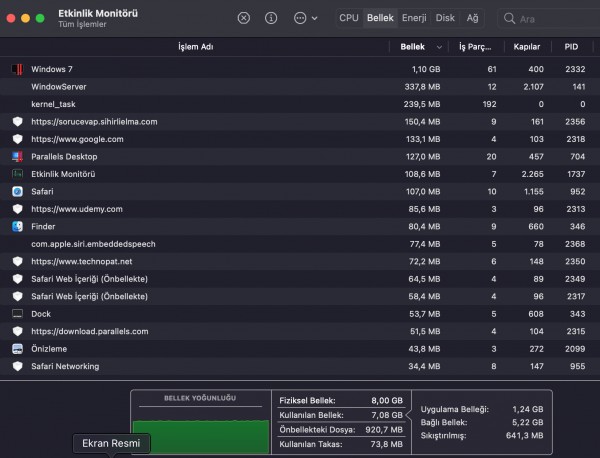Click the stop process (X) toolbar icon

tap(243, 18)
